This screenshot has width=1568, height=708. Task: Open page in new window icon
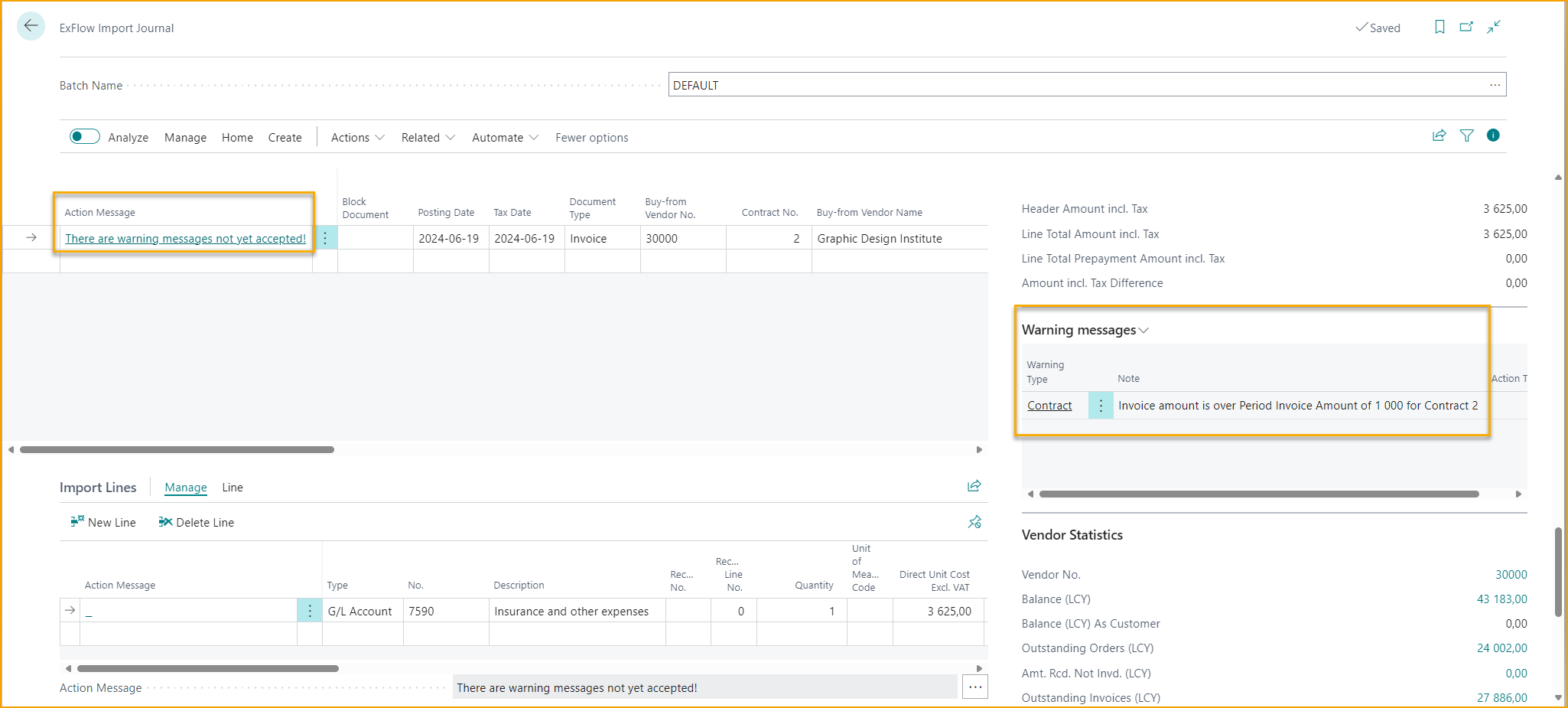click(x=1466, y=27)
